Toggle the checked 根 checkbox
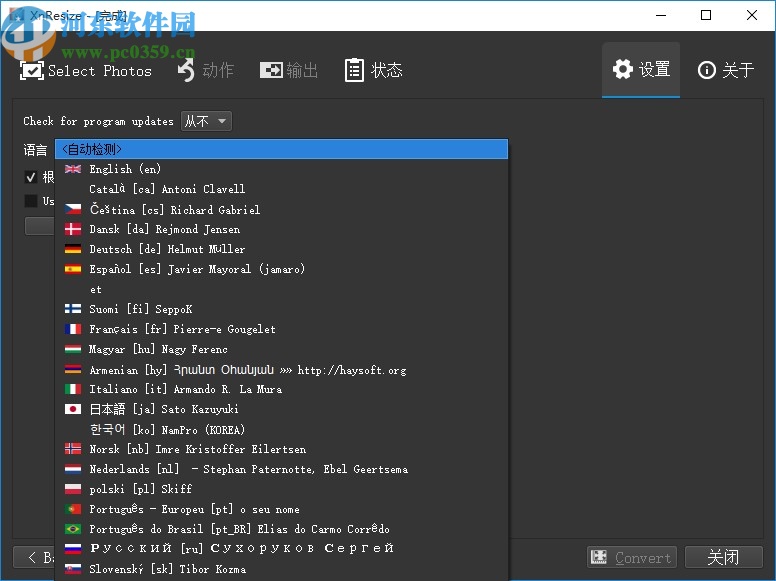The image size is (776, 581). 31,177
